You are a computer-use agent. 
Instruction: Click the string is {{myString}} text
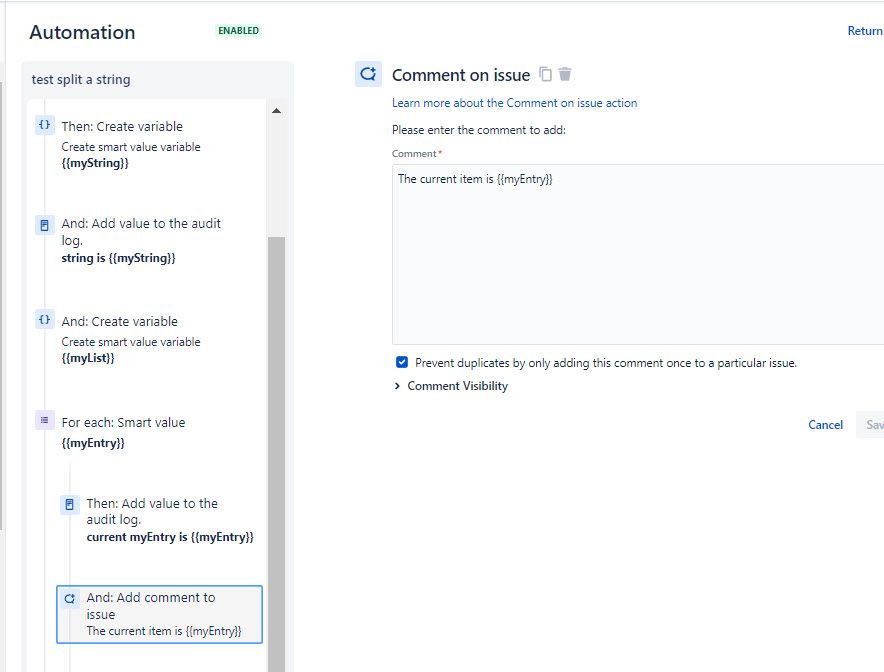118,258
